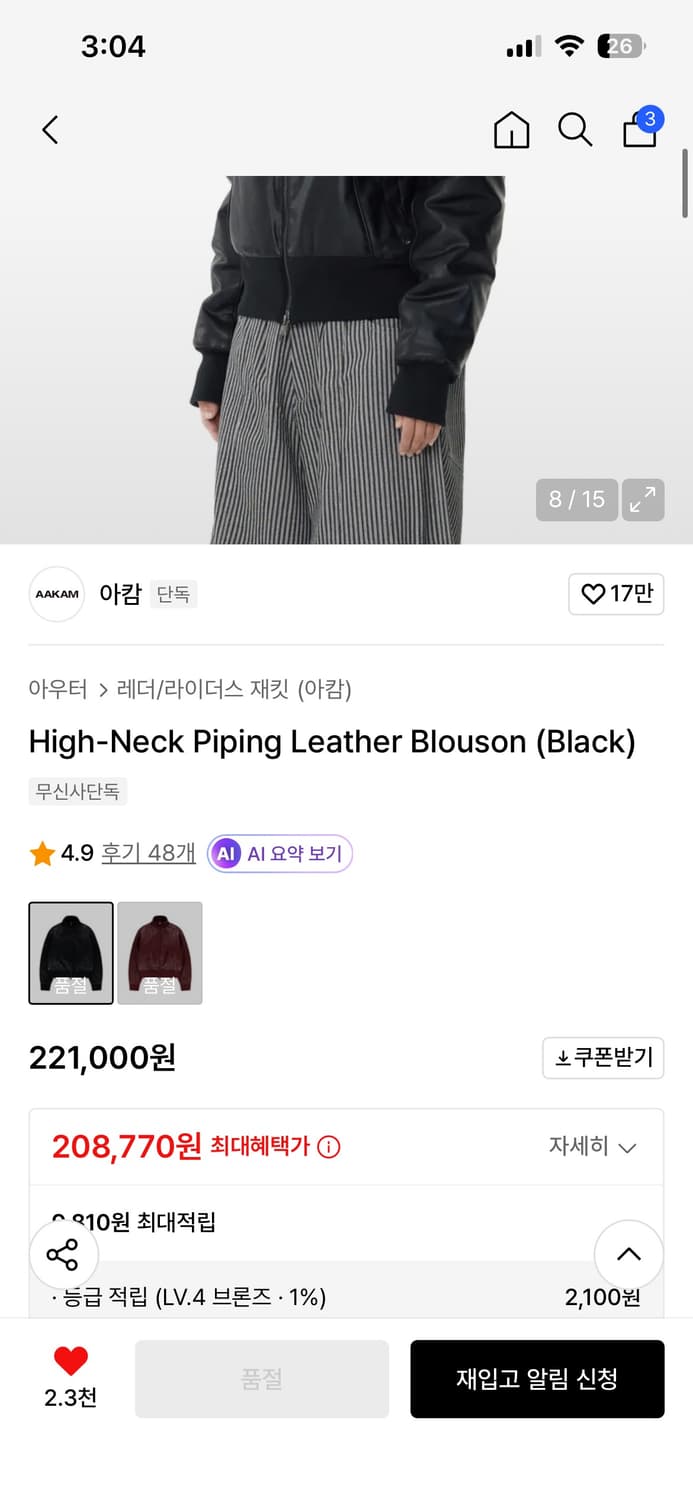Tap 재입고 알림 신청 button
This screenshot has width=693, height=1500.
[537, 1379]
